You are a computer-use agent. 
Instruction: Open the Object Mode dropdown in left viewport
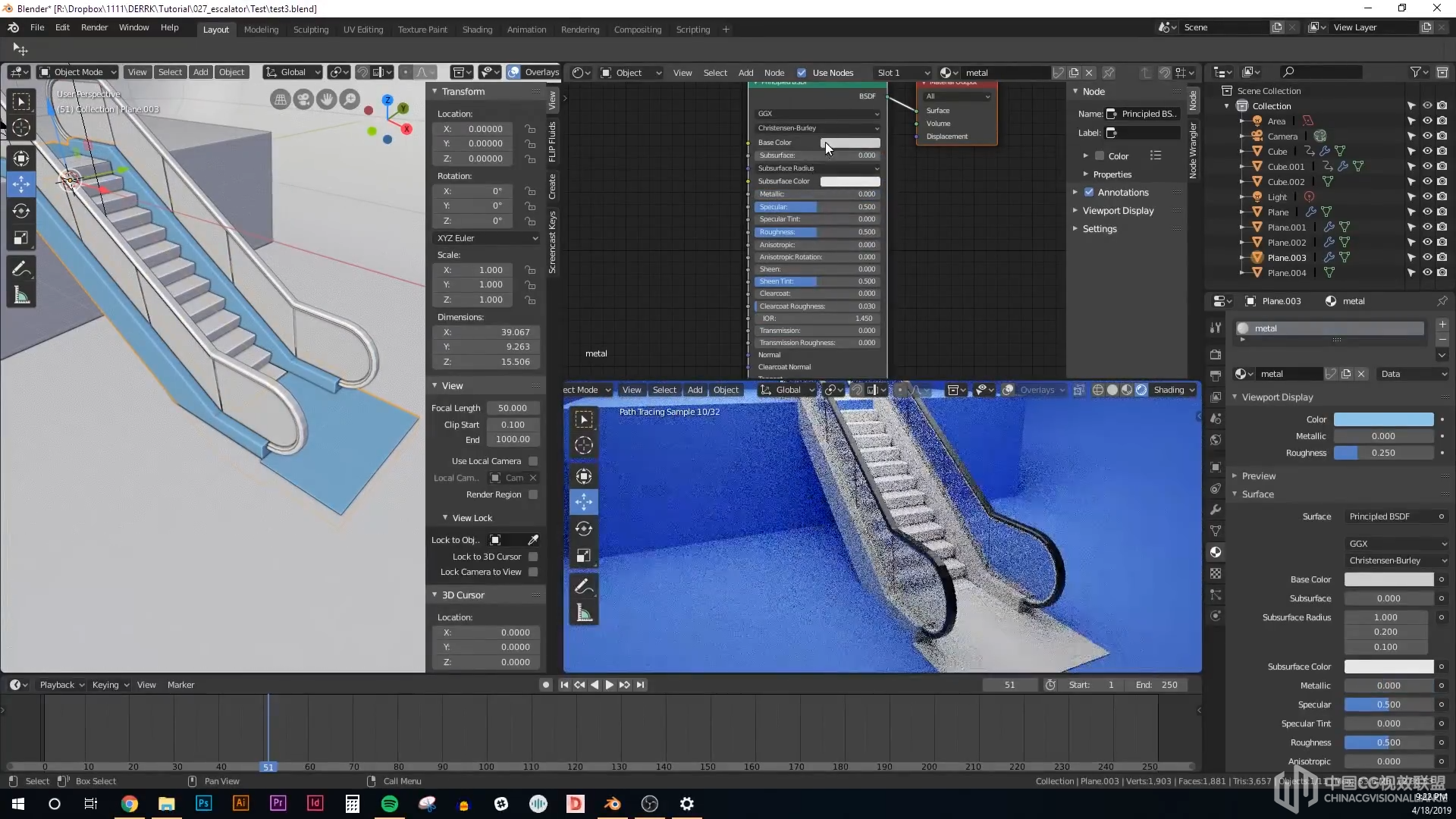pos(78,72)
